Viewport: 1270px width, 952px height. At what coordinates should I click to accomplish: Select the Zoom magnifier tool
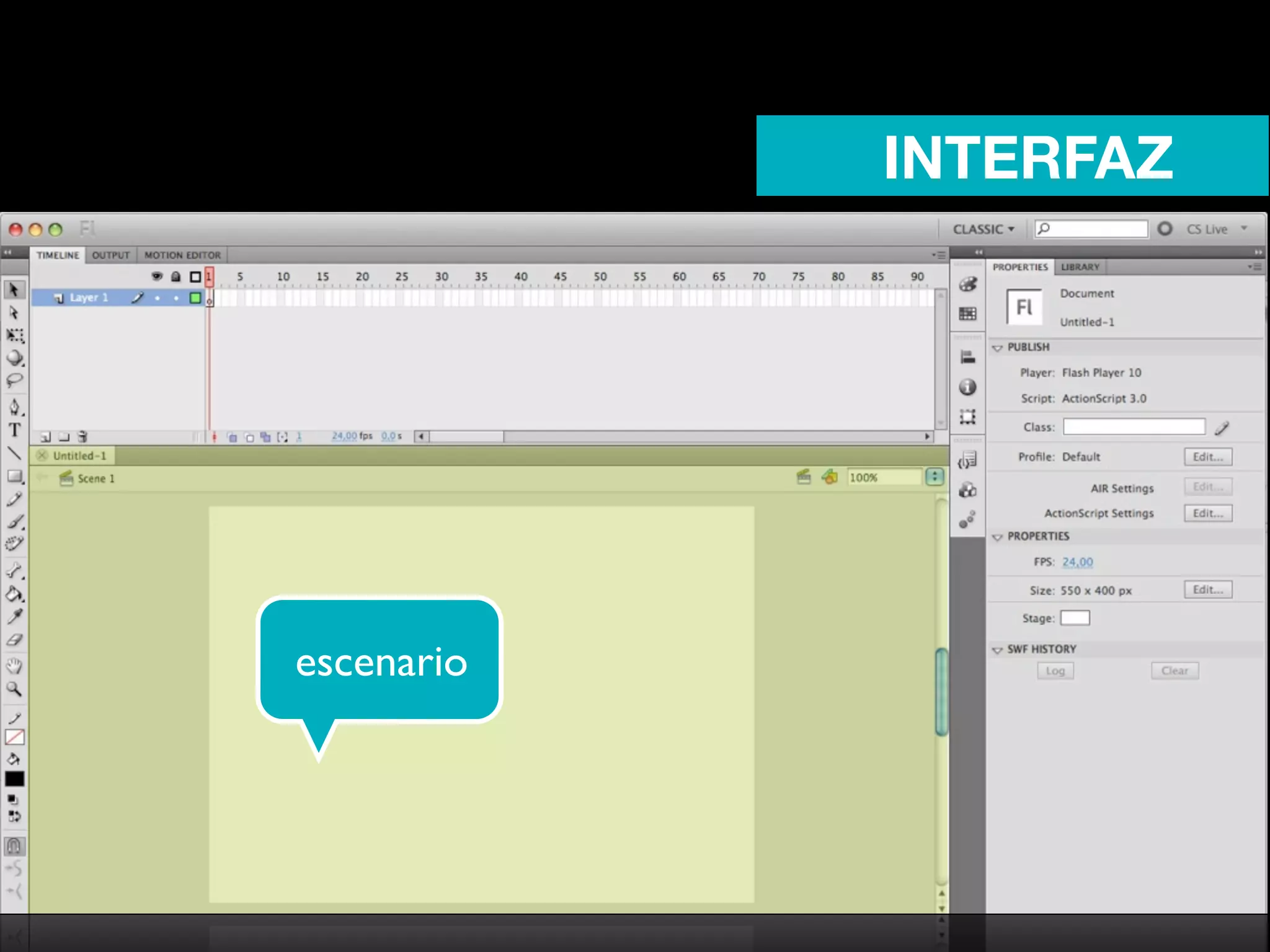click(14, 689)
